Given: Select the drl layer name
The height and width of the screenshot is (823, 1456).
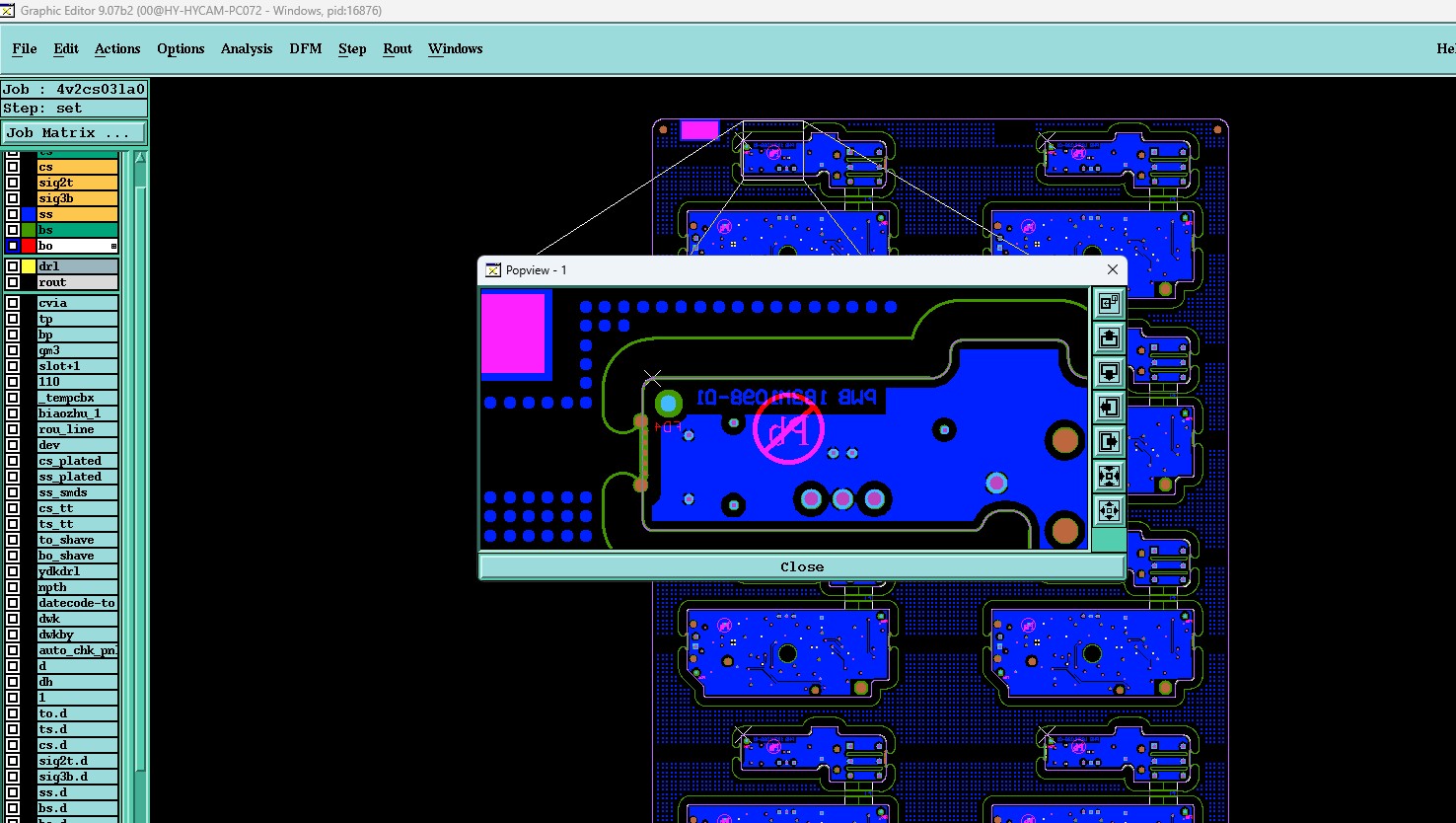Looking at the screenshot, I should point(78,266).
